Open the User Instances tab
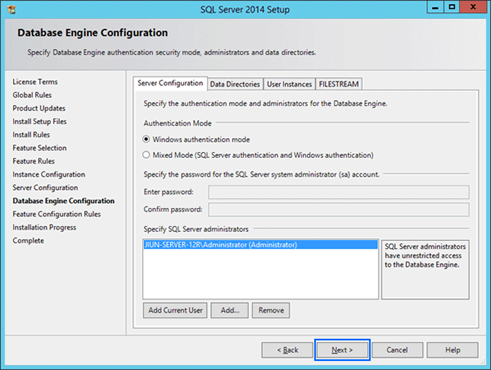Image resolution: width=491 pixels, height=370 pixels. (x=289, y=84)
